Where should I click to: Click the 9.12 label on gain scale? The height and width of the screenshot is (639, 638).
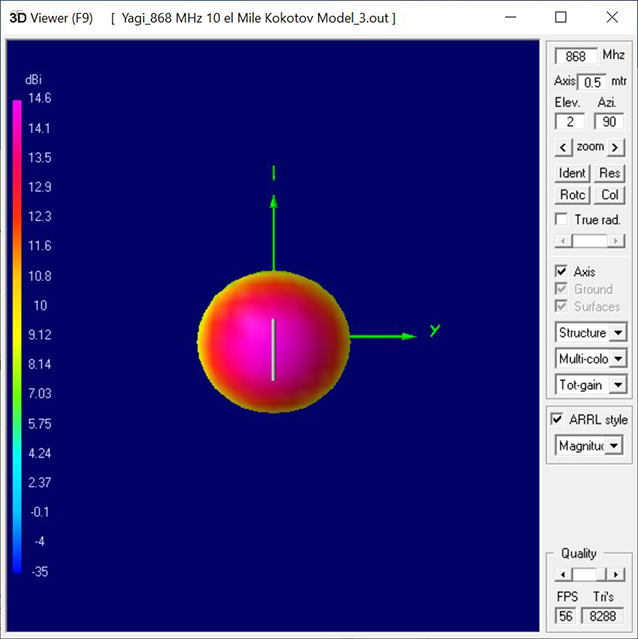click(40, 335)
